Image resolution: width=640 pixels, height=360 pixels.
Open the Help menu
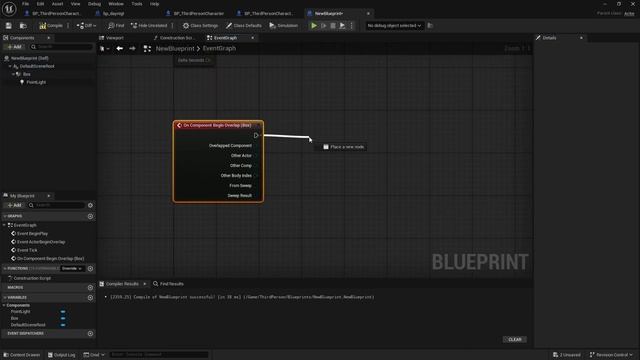click(x=154, y=4)
